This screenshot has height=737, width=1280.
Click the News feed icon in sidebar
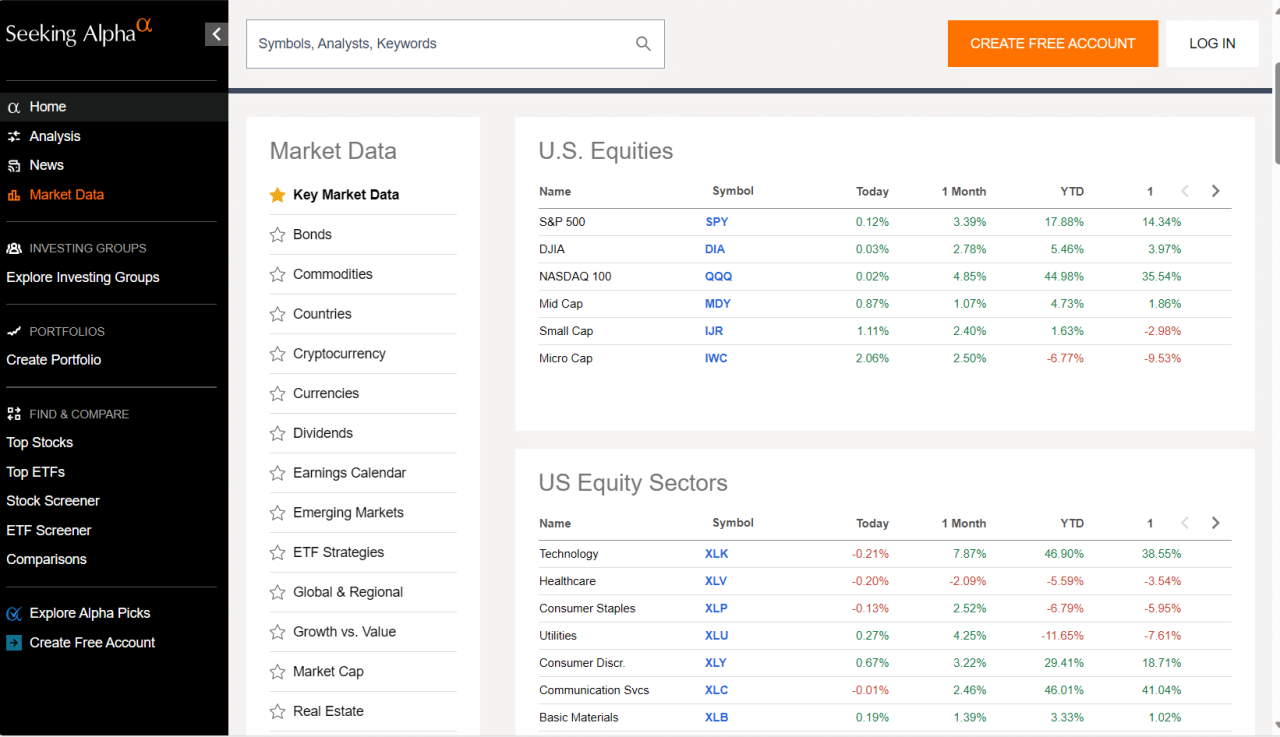(14, 165)
